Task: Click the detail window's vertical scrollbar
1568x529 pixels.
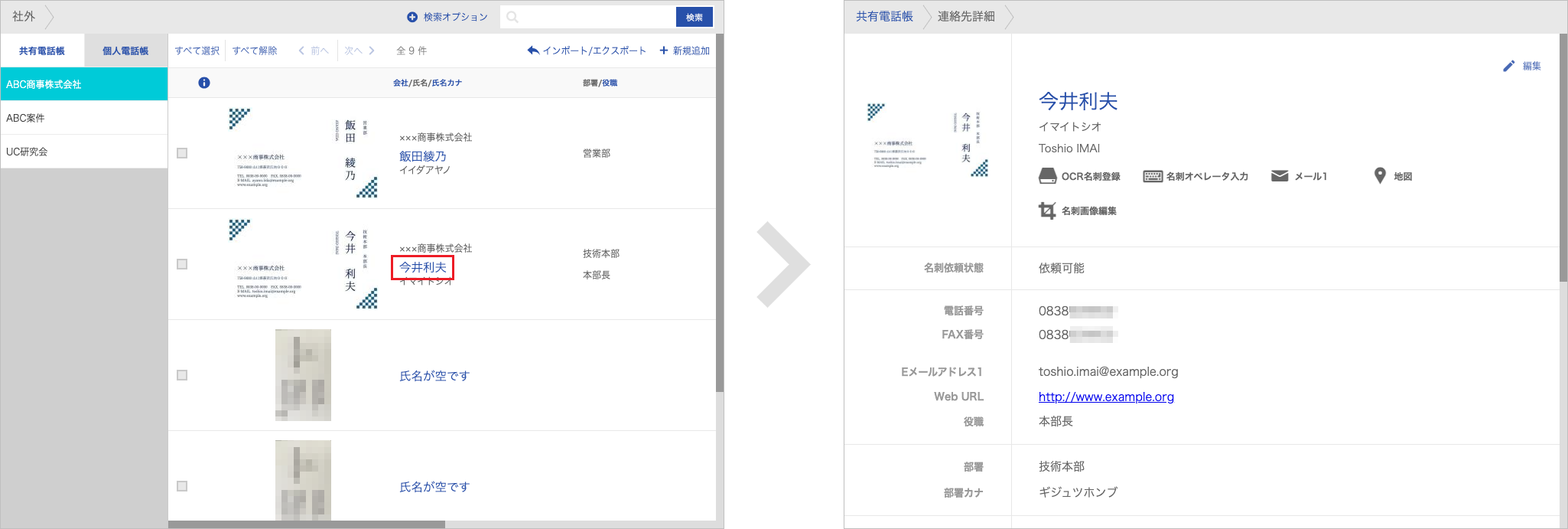Action: [1563, 157]
